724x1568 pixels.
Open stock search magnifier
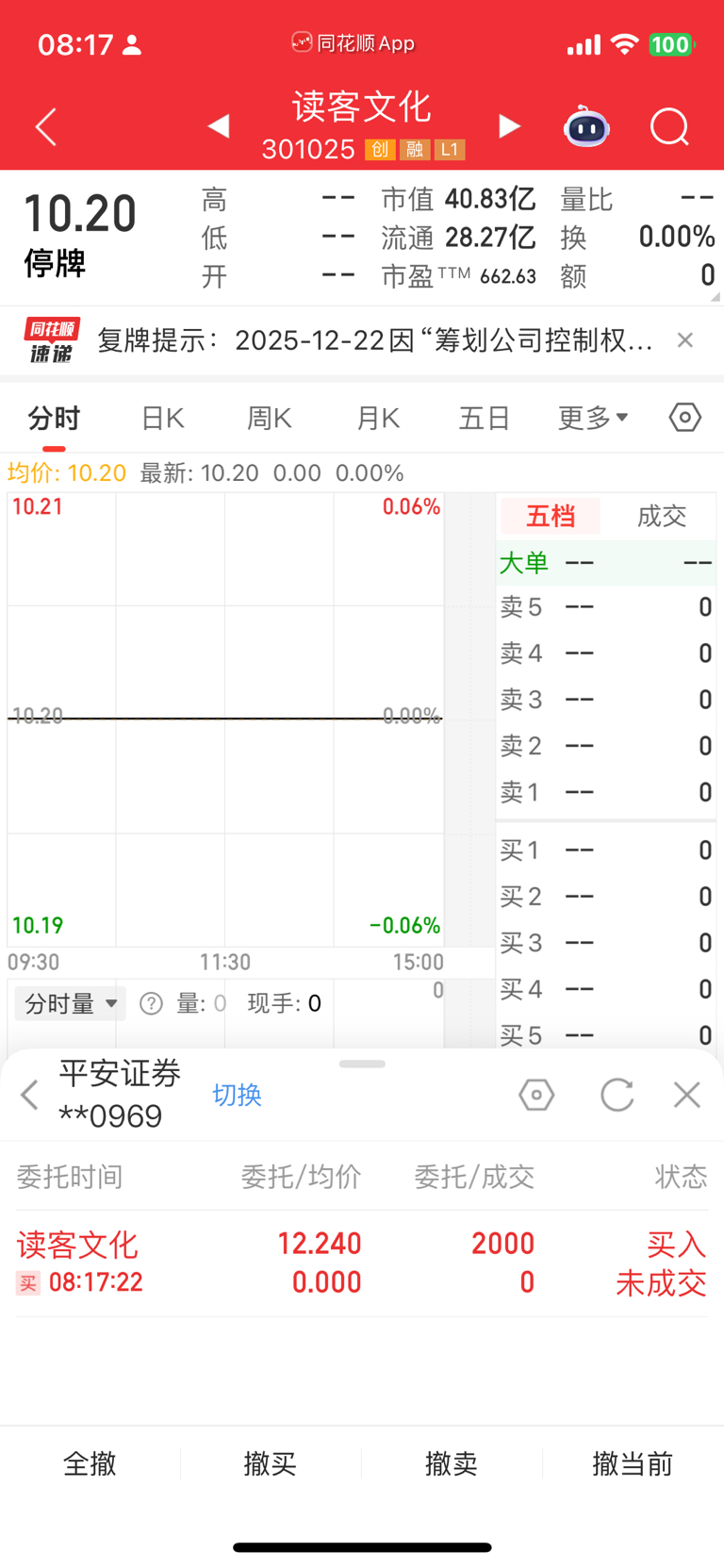669,126
